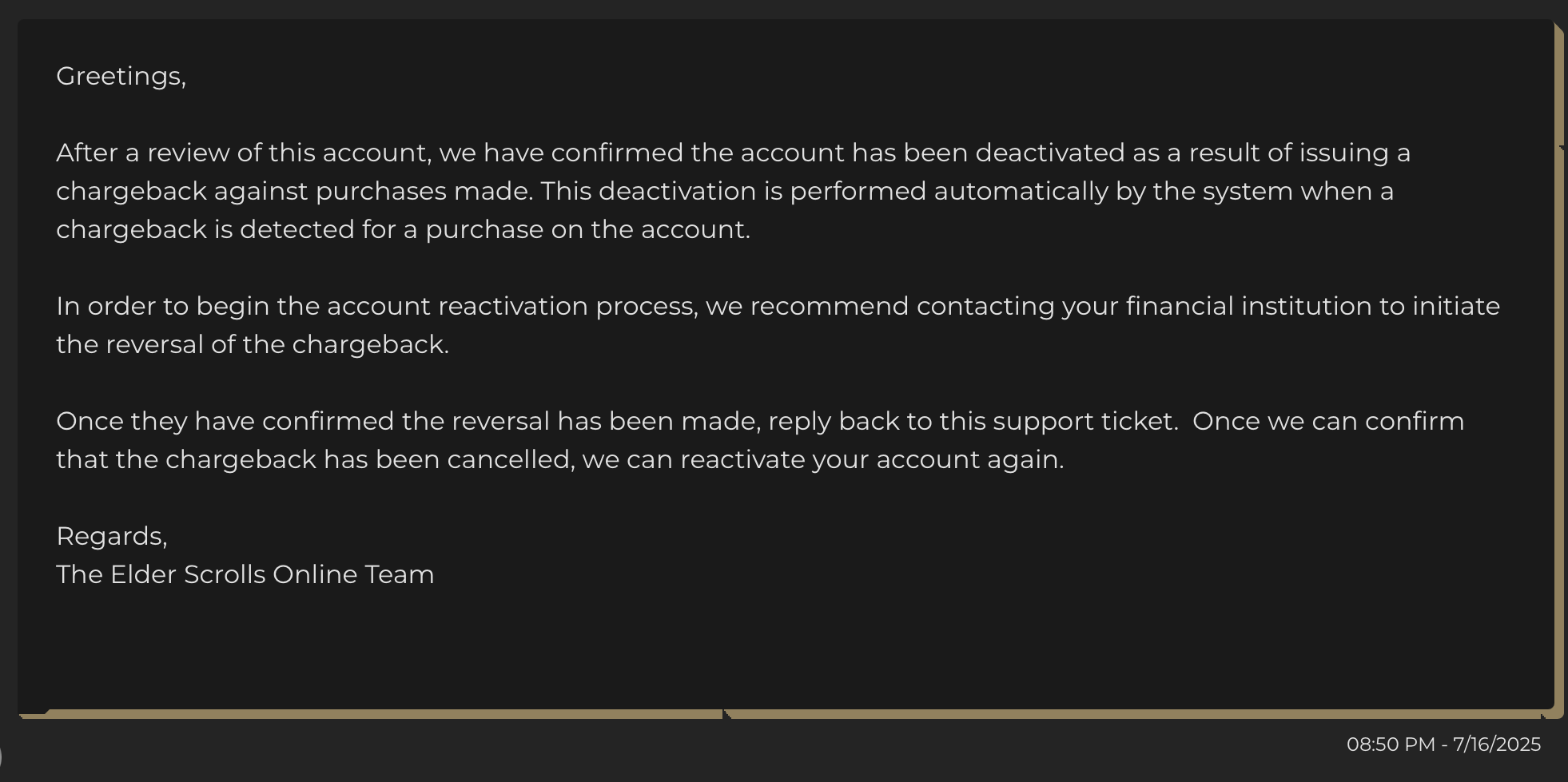Image resolution: width=1568 pixels, height=782 pixels.
Task: Click the '08:50 PM - 7/16/2025' timestamp
Action: (1443, 744)
